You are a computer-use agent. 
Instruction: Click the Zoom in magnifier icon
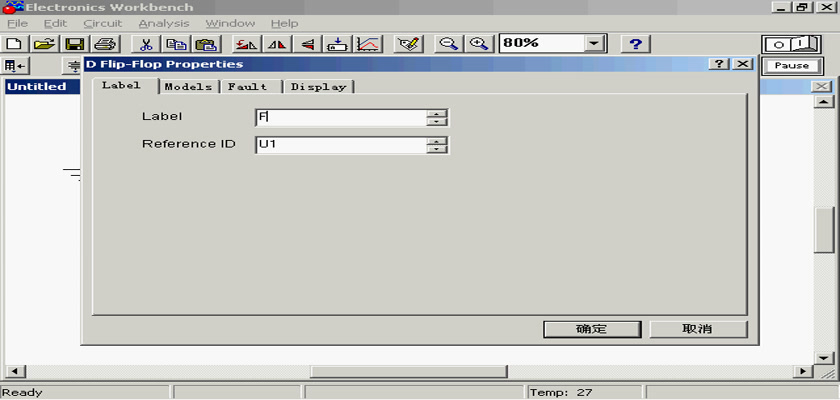coord(480,44)
